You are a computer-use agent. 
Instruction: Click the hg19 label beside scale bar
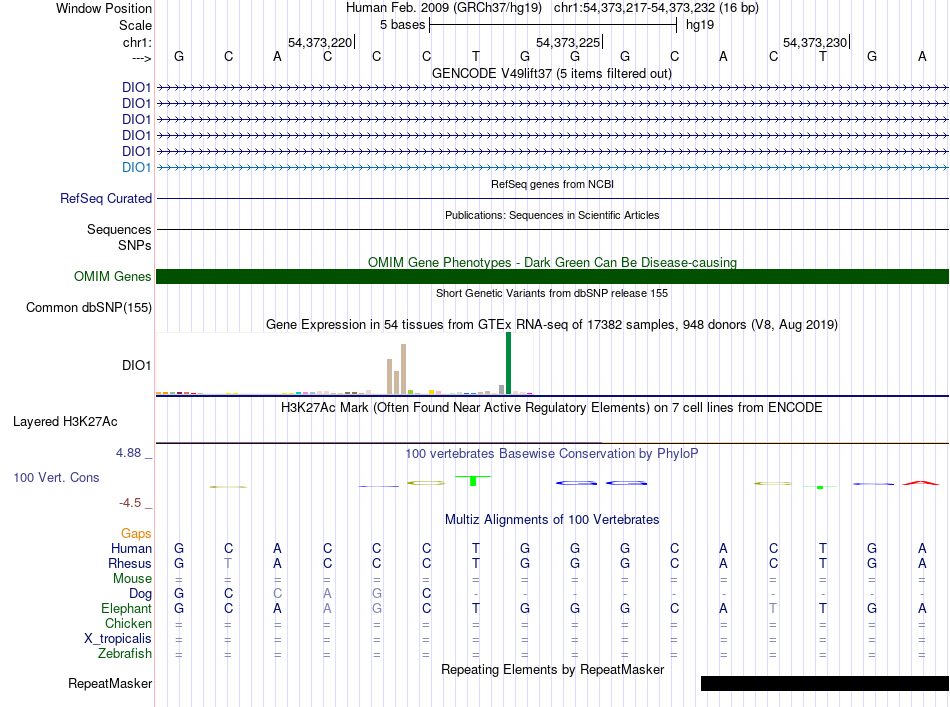point(700,25)
